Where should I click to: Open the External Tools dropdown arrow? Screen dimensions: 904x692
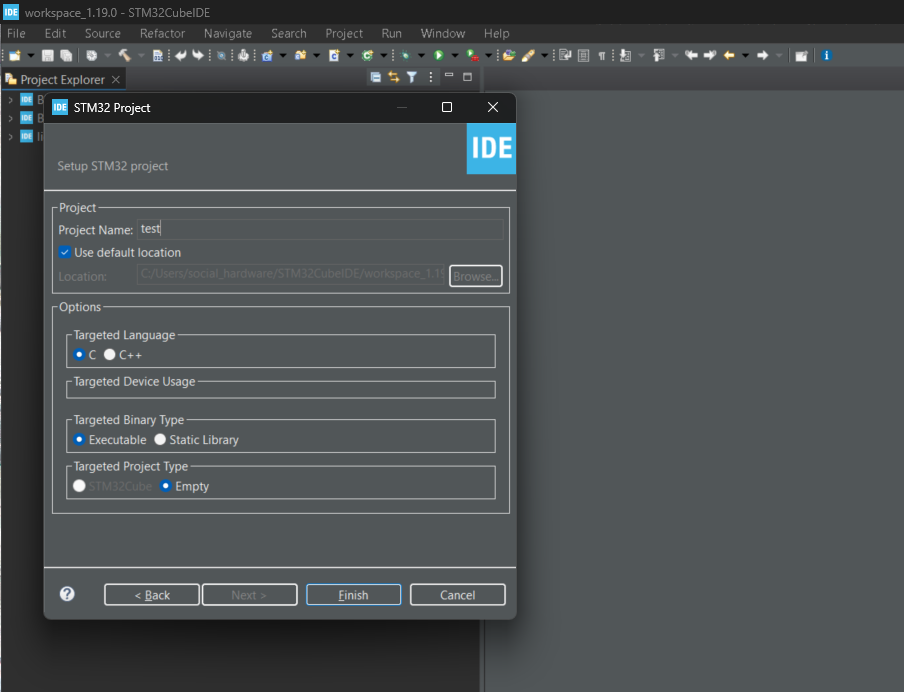[x=488, y=55]
